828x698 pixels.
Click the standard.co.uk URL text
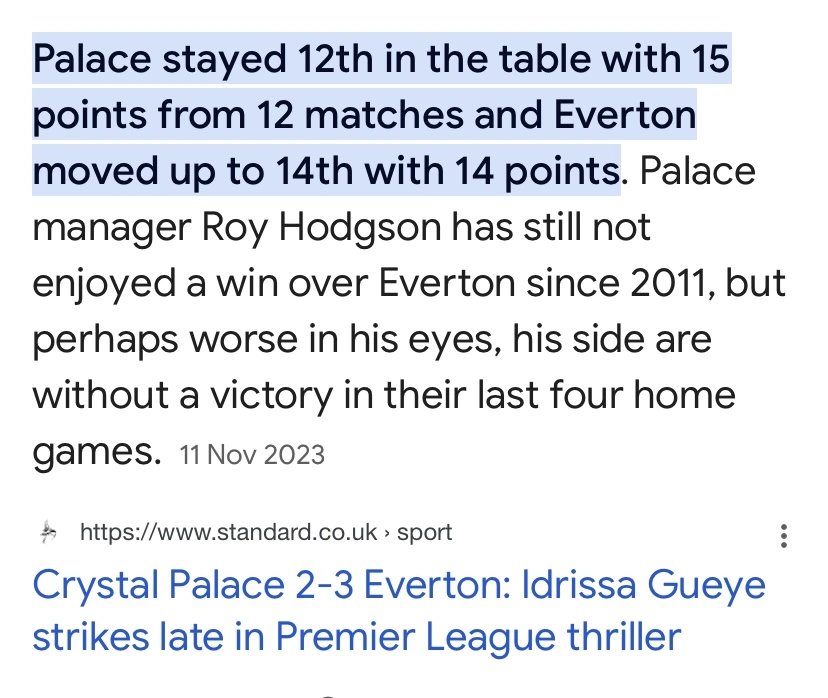point(228,533)
